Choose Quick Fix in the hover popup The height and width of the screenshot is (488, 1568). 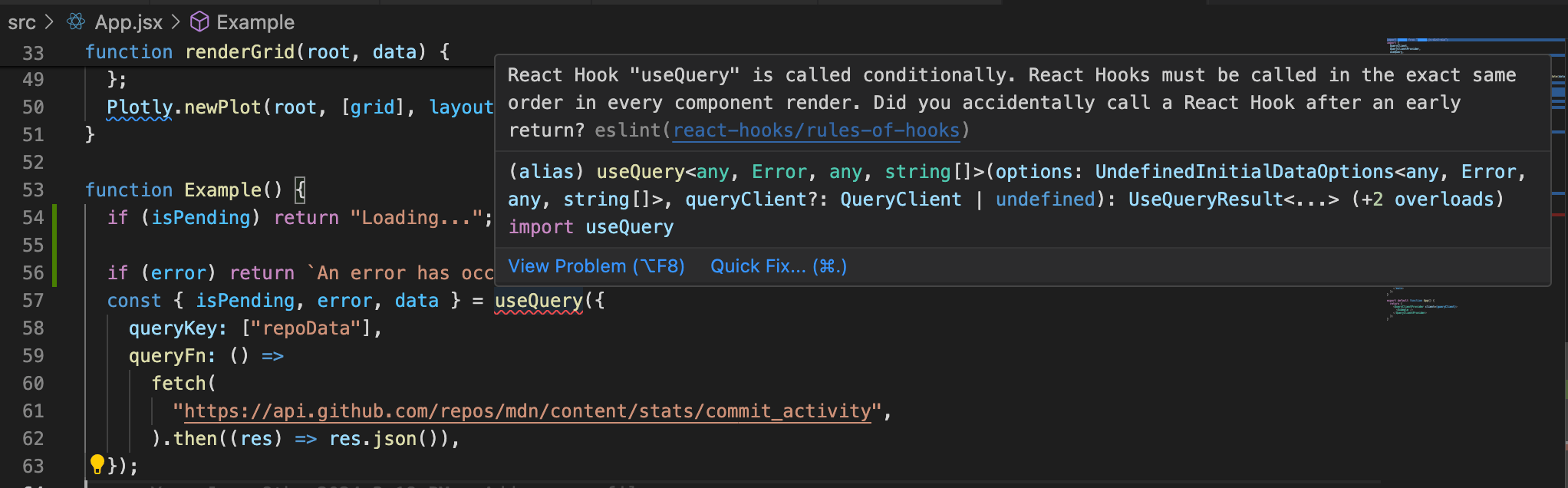[x=778, y=266]
